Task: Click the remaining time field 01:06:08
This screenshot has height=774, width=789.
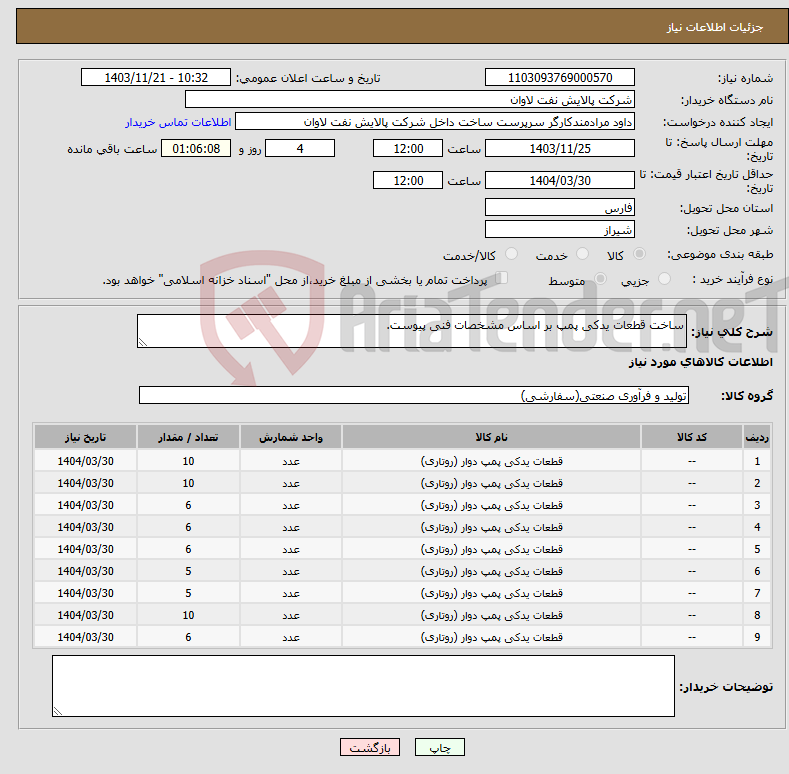Action: click(x=196, y=148)
